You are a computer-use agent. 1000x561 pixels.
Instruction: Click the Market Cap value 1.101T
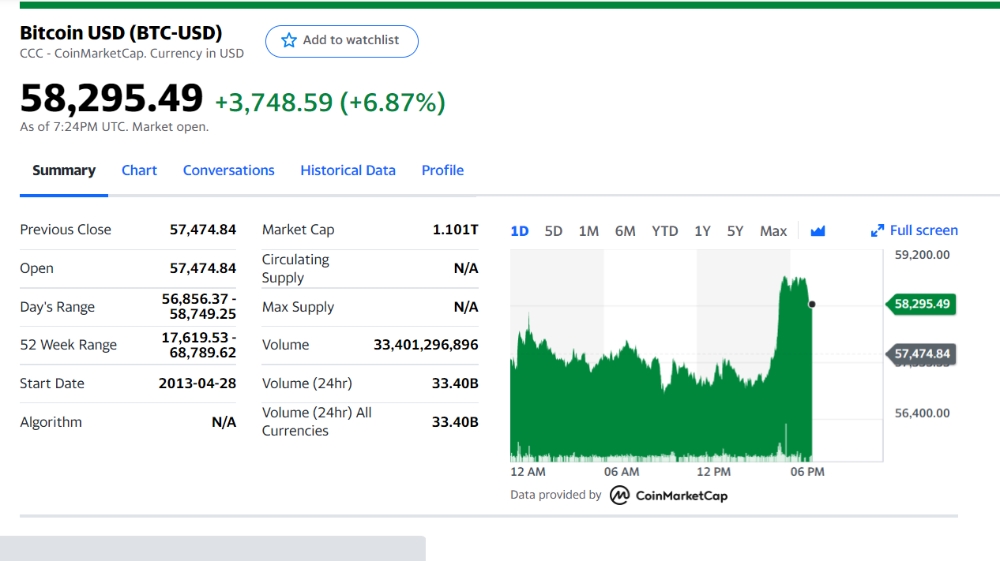[x=455, y=230]
